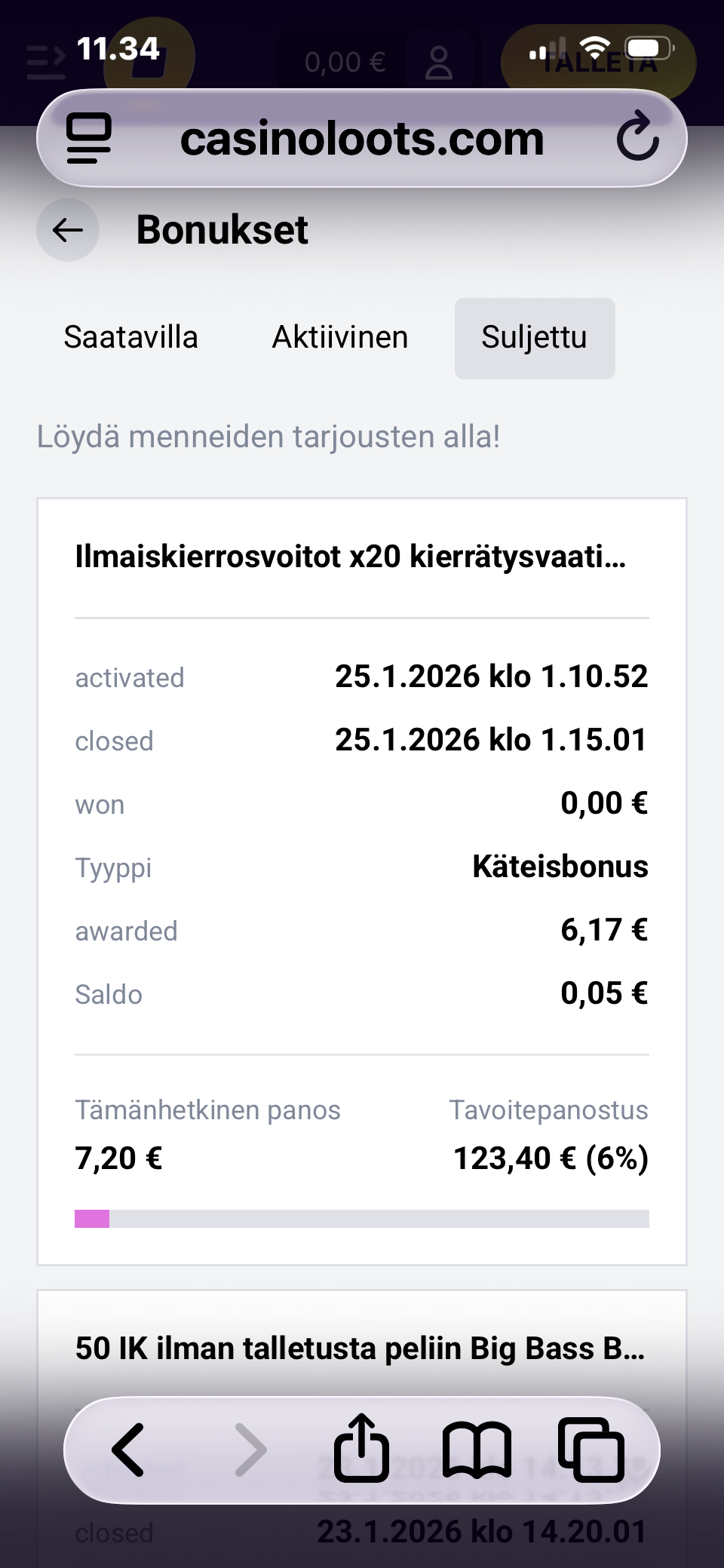Tap the Tavoitepanostus 123,40 € value
Screen dimensions: 724x1568
pyautogui.click(x=551, y=1158)
